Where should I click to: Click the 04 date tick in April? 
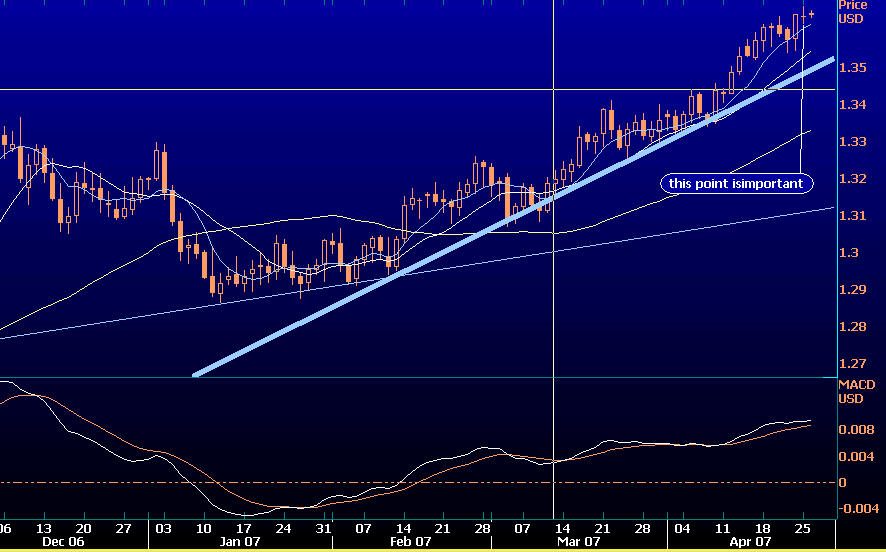coord(683,528)
